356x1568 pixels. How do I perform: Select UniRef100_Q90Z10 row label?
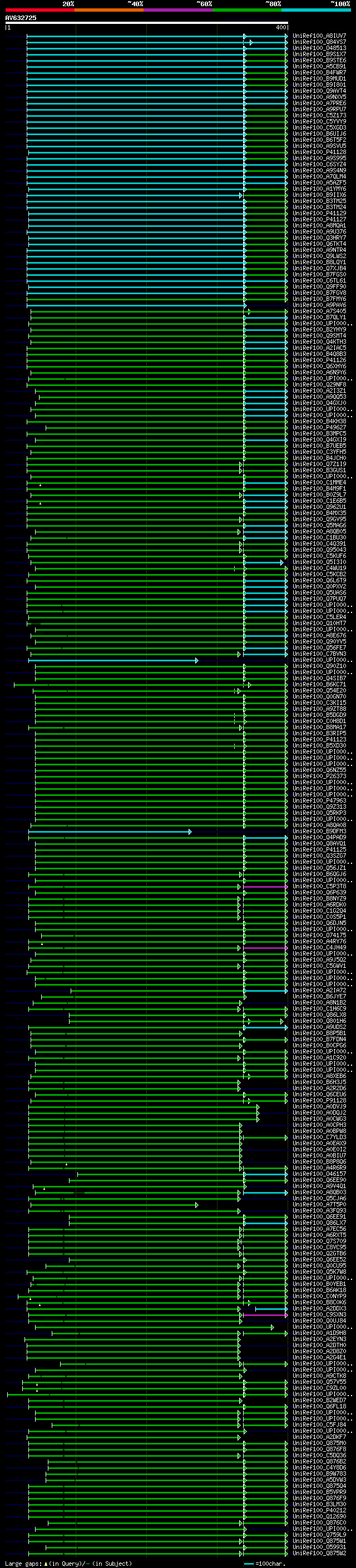[319, 666]
